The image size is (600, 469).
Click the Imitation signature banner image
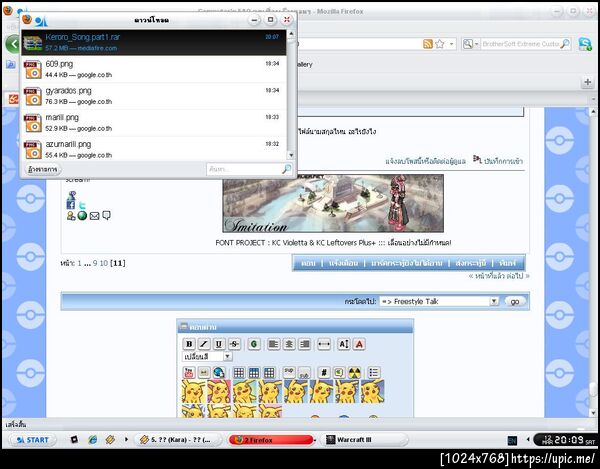pyautogui.click(x=333, y=204)
